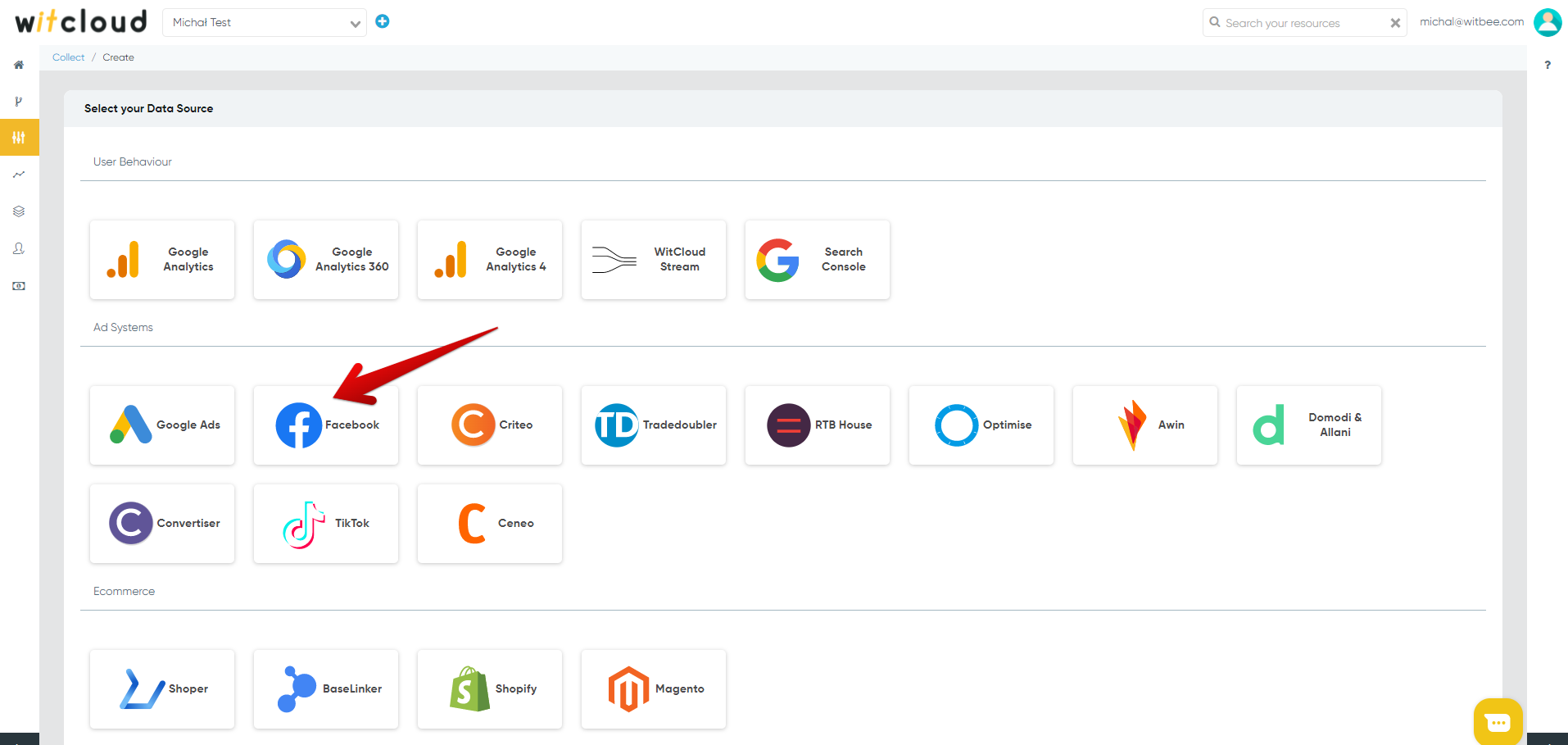Choose Google Analytics data source
1568x745 pixels.
point(162,260)
